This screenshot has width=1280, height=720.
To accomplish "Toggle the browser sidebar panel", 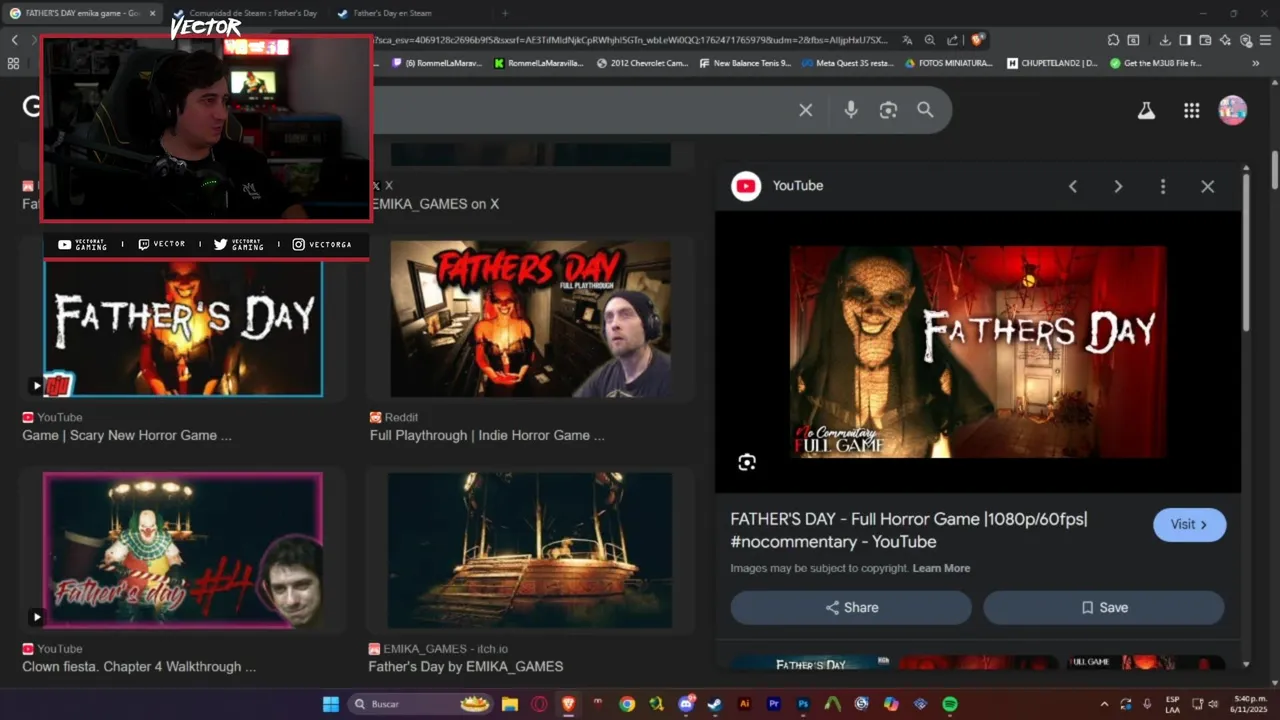I will click(1185, 40).
